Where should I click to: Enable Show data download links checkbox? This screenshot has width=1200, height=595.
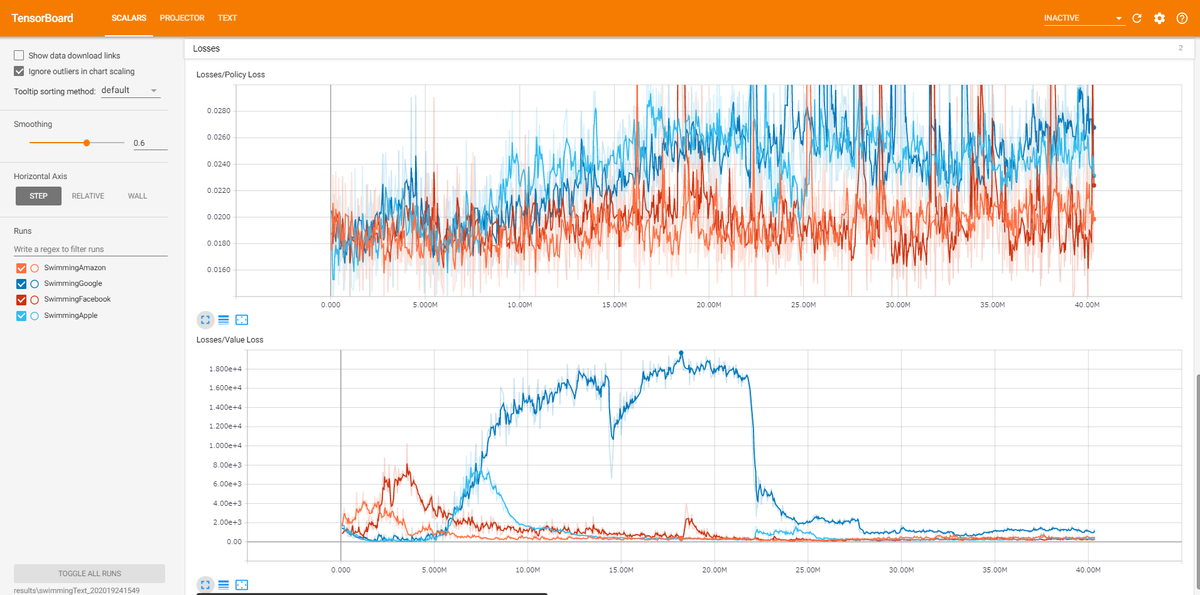pos(19,55)
